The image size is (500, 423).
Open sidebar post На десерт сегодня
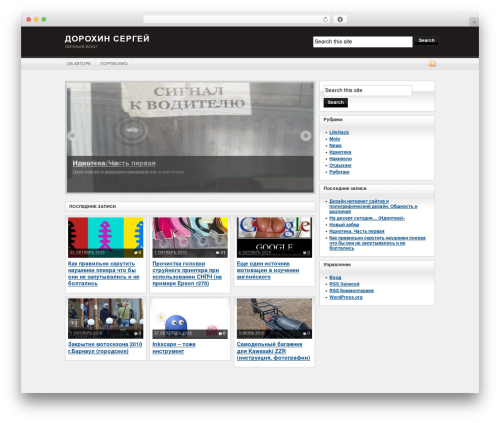[367, 218]
